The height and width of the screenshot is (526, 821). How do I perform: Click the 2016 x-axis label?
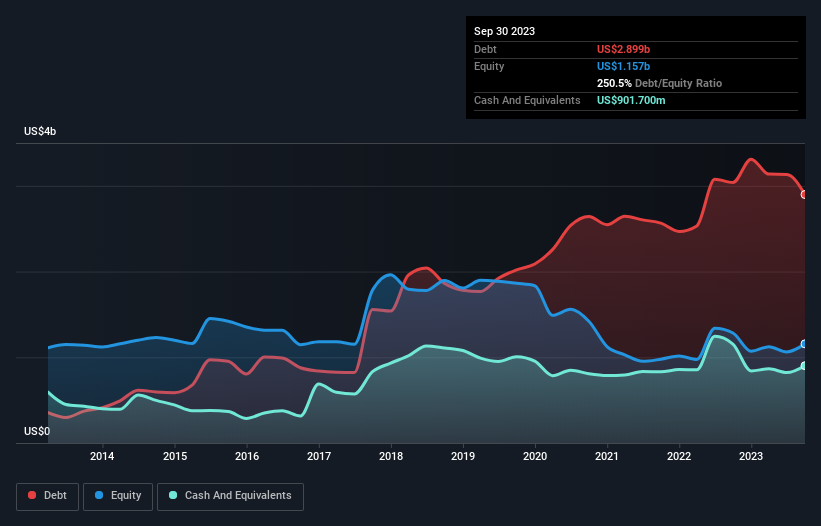[247, 456]
